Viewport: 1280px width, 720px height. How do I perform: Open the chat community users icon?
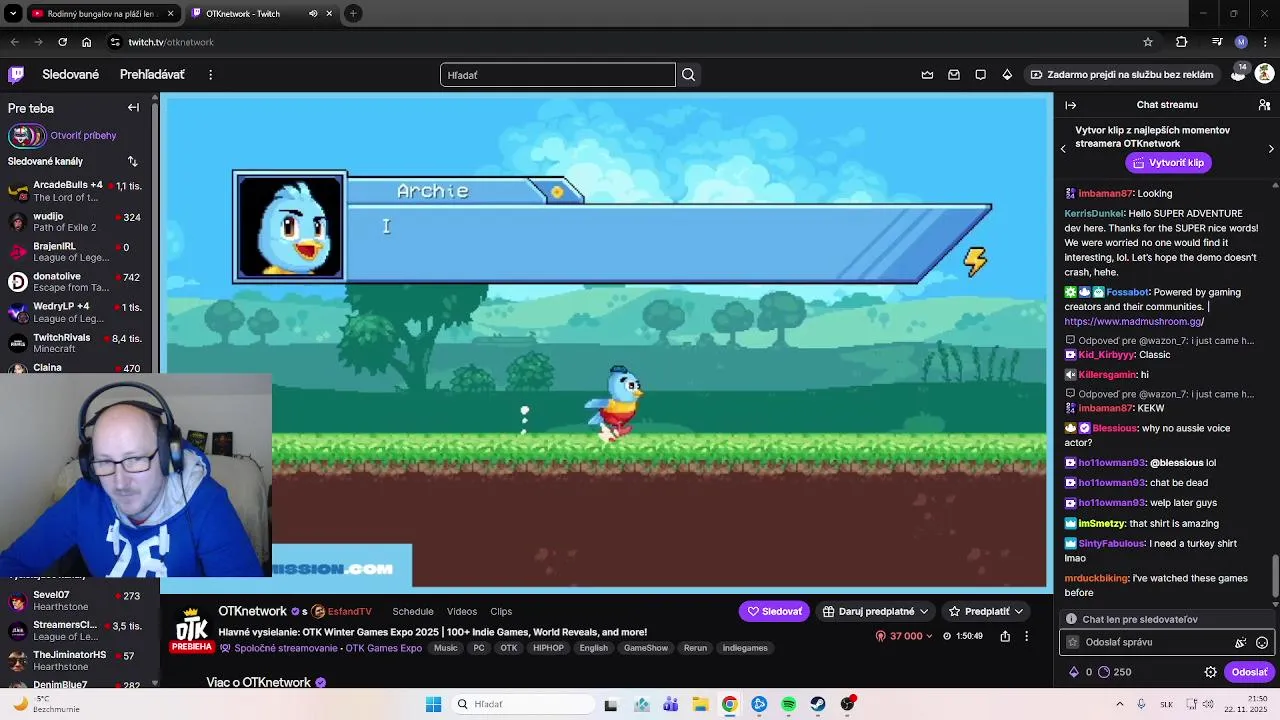coord(1264,105)
